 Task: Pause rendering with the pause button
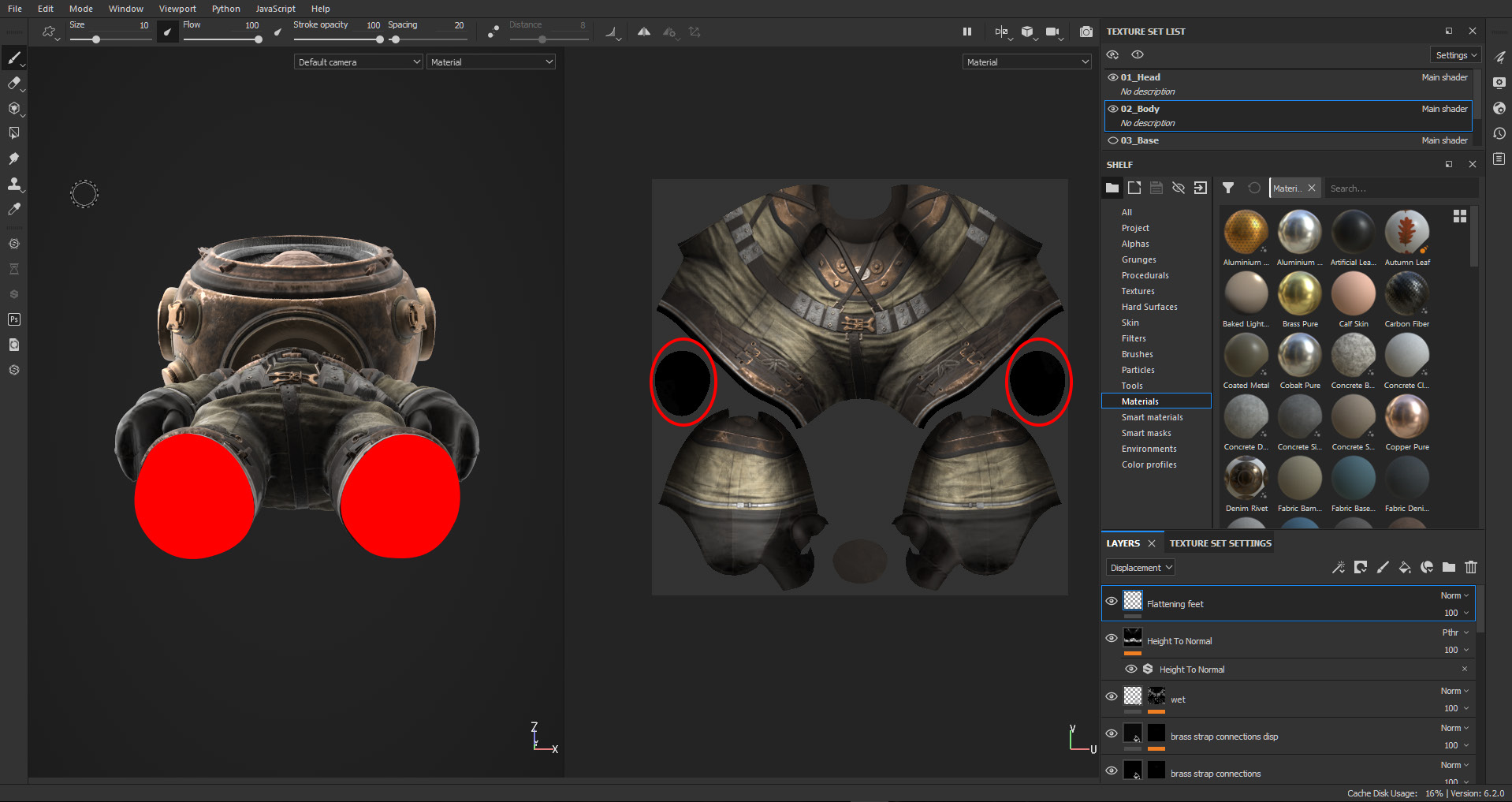(x=966, y=32)
